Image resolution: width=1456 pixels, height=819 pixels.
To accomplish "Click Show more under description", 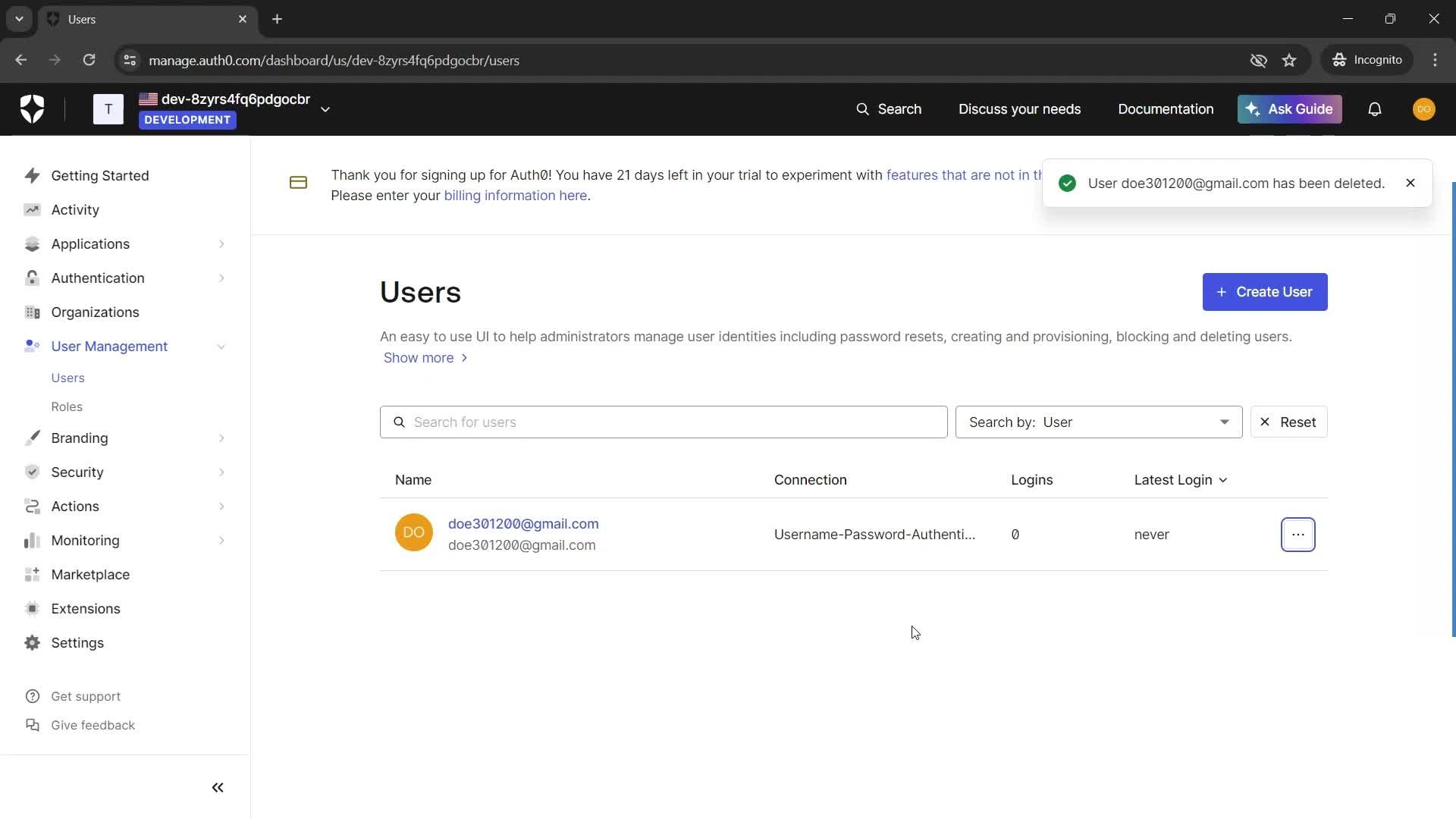I will 425,358.
